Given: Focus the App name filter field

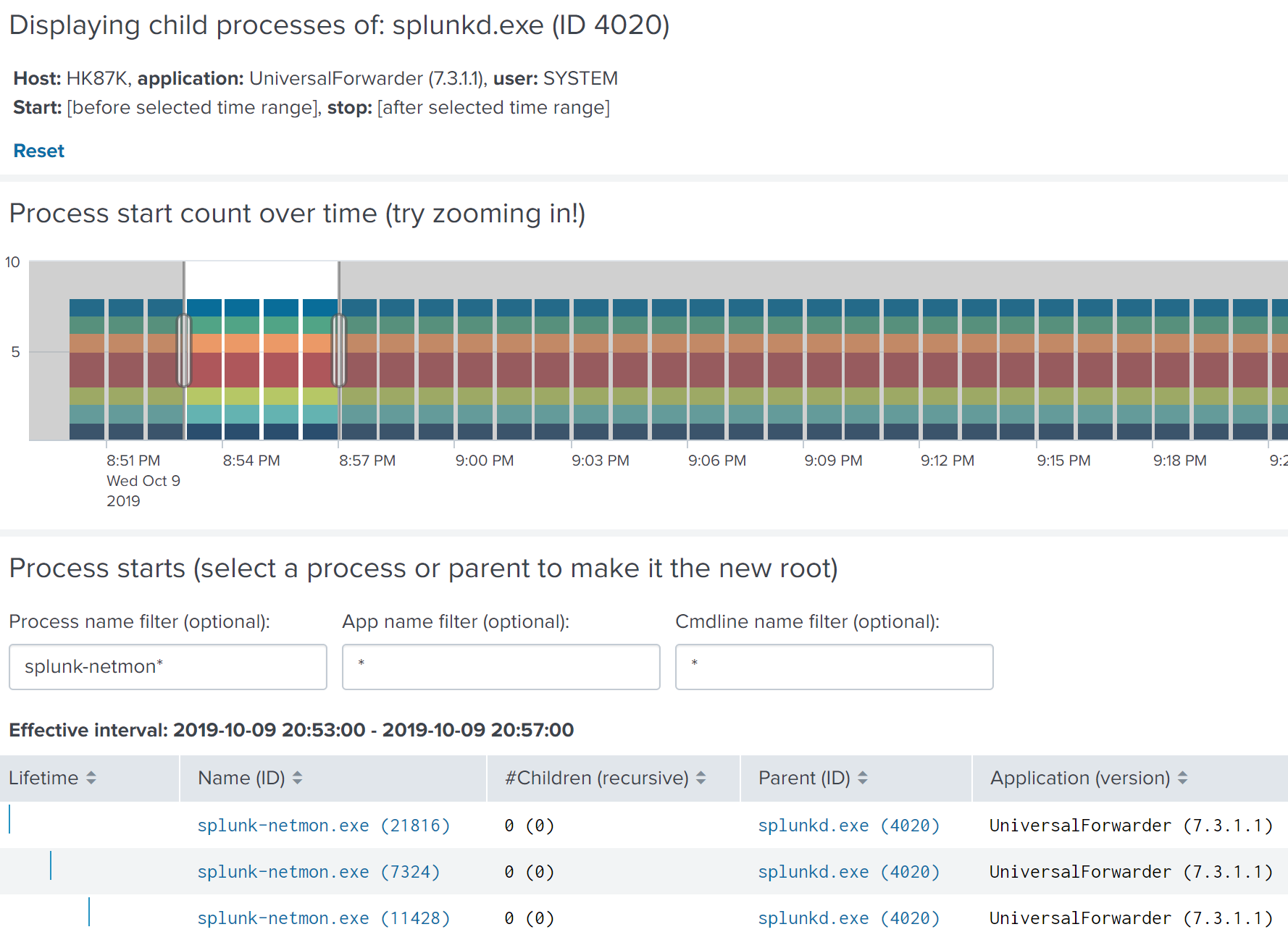Looking at the screenshot, I should pyautogui.click(x=501, y=667).
